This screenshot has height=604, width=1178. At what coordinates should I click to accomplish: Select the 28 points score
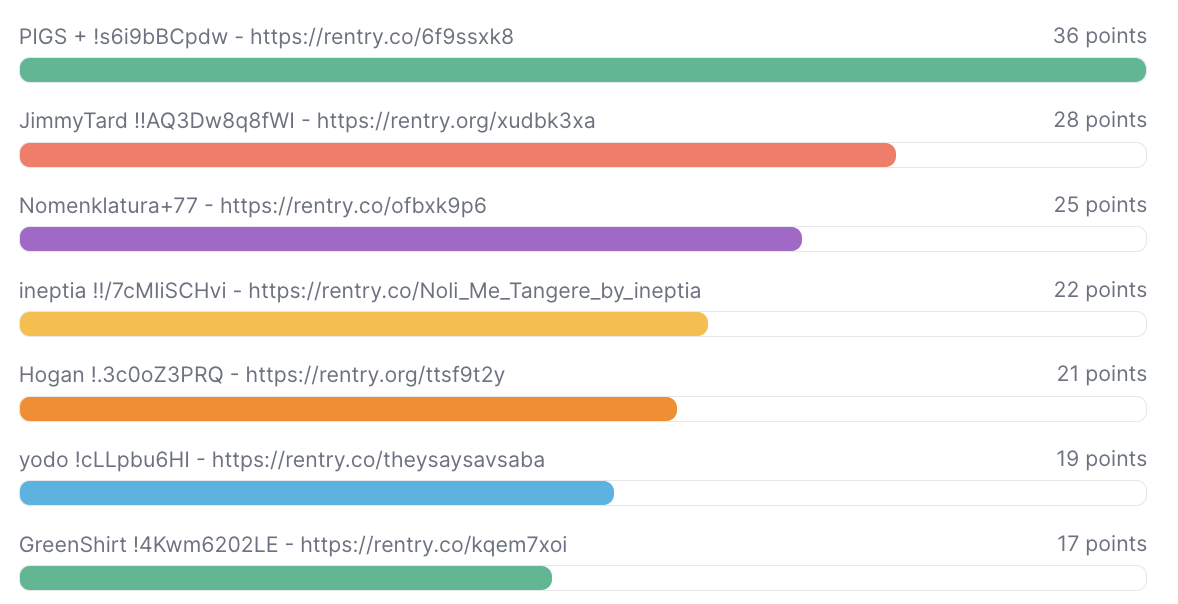[1099, 120]
